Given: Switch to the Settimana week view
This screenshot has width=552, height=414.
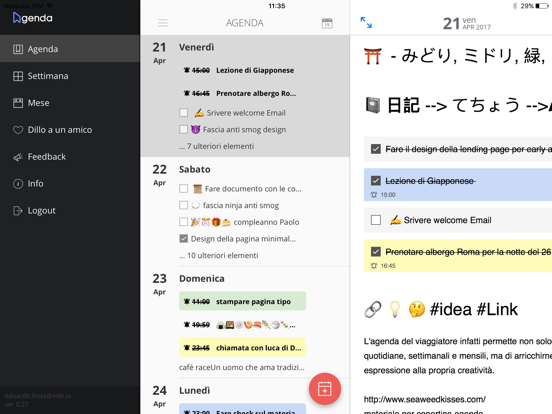Looking at the screenshot, I should [70, 76].
